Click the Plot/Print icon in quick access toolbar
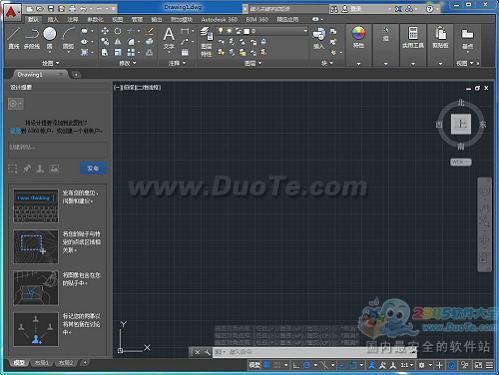The width and height of the screenshot is (499, 375). click(x=72, y=8)
